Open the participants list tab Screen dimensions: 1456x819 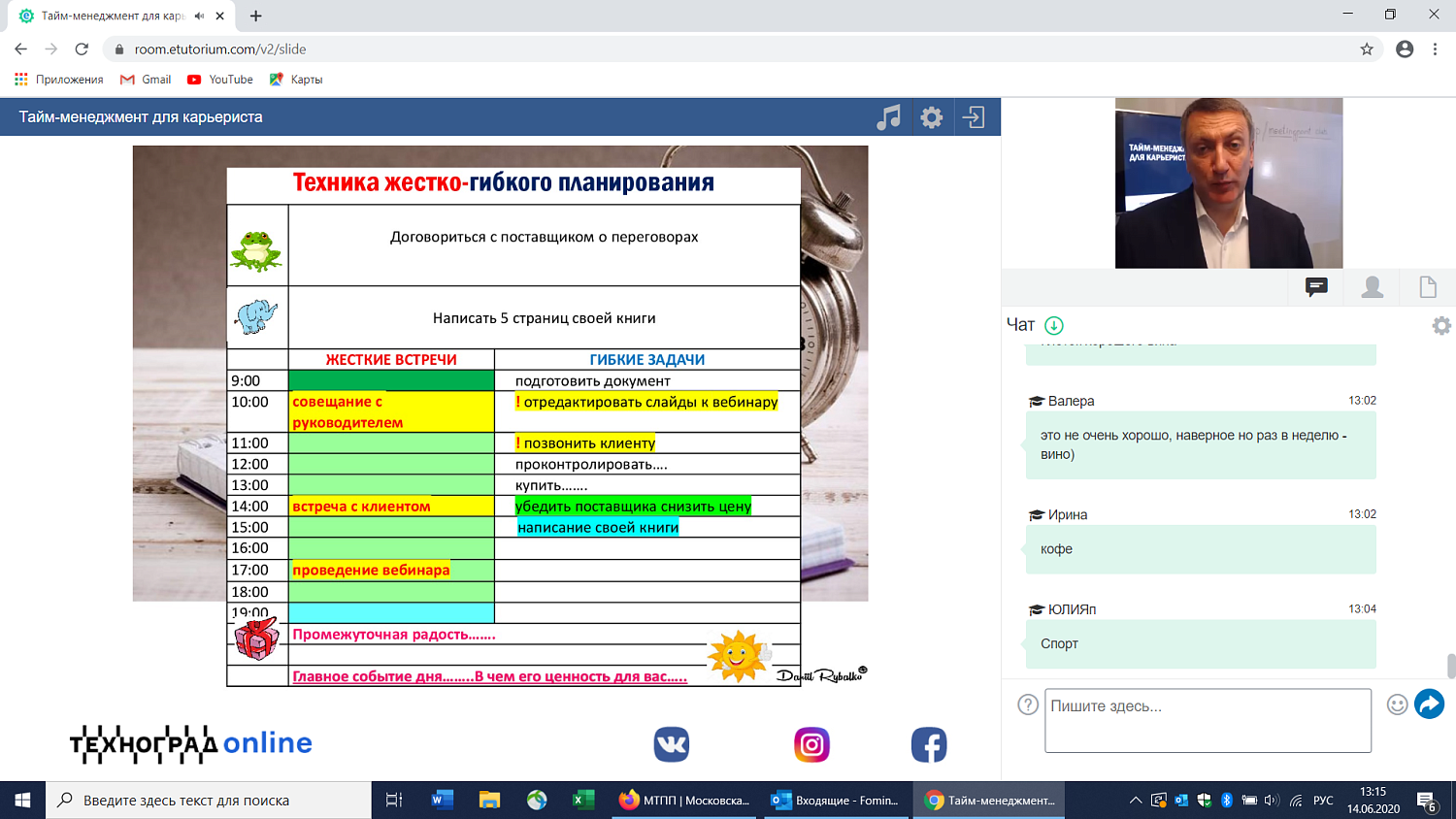pyautogui.click(x=1372, y=286)
